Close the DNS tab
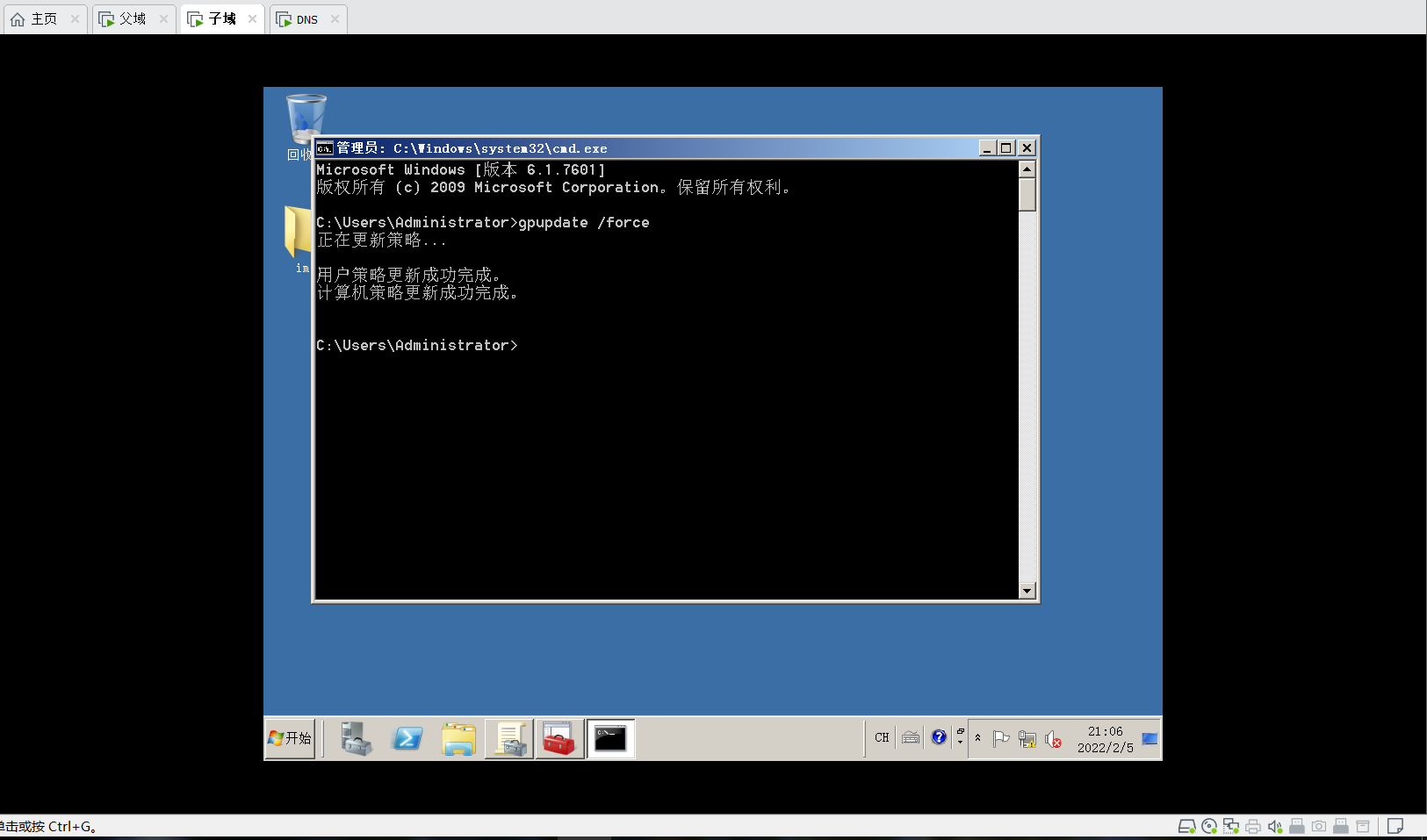 point(335,19)
